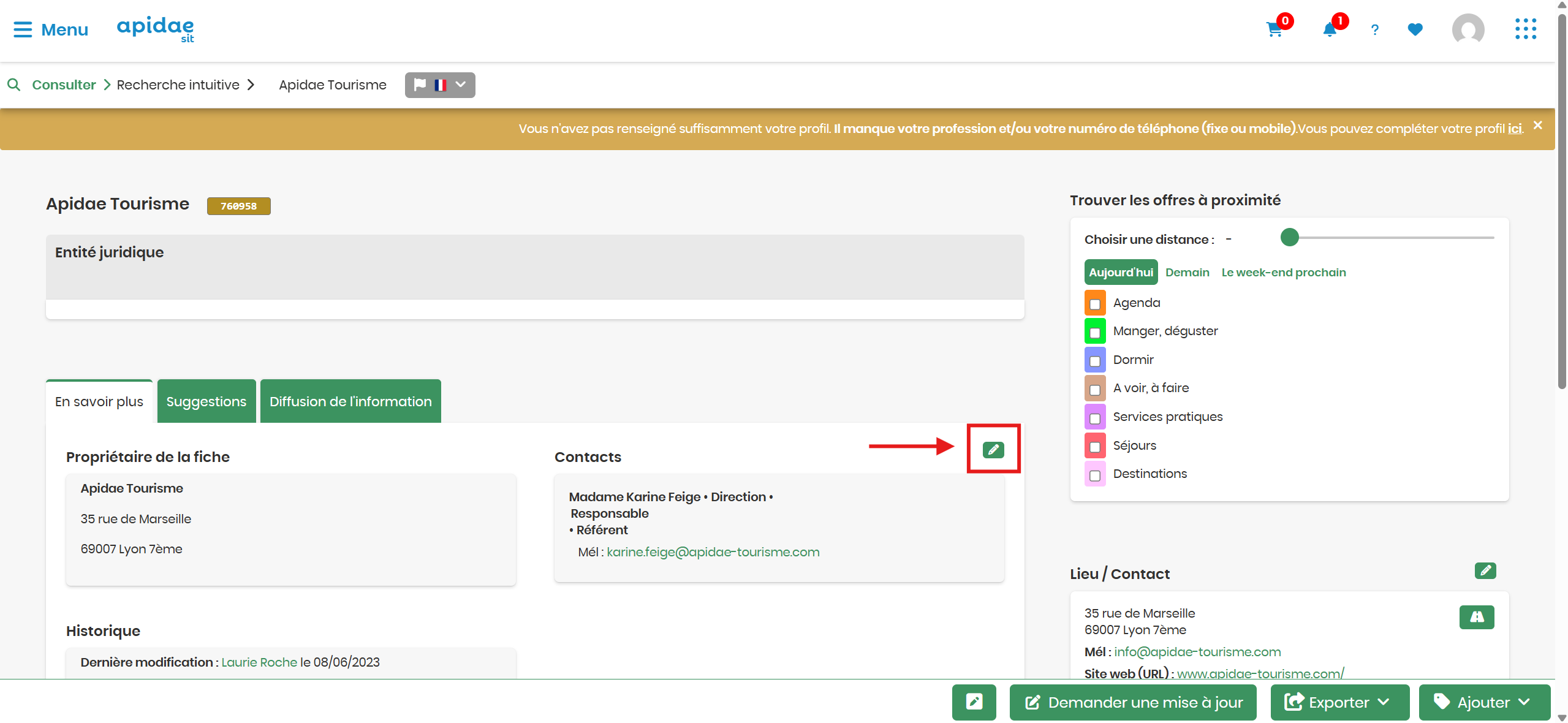Image resolution: width=1568 pixels, height=723 pixels.
Task: Open the Consulter breadcrumb link
Action: (x=64, y=85)
